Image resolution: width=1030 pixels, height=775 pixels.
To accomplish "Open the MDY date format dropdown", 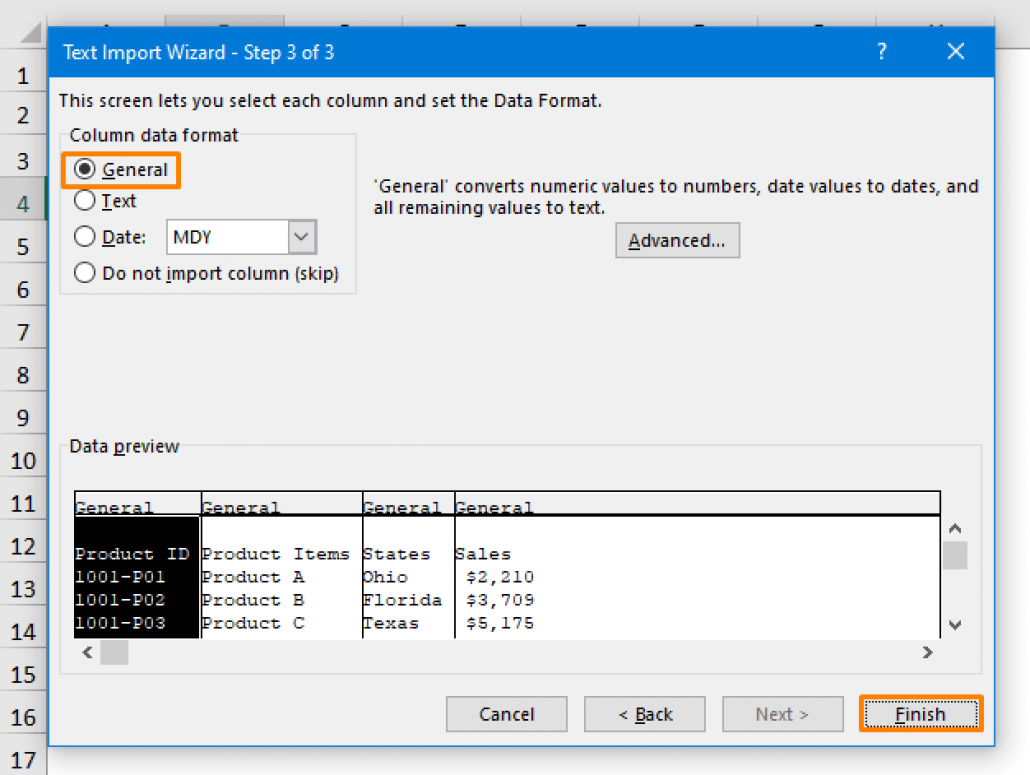I will (x=301, y=236).
